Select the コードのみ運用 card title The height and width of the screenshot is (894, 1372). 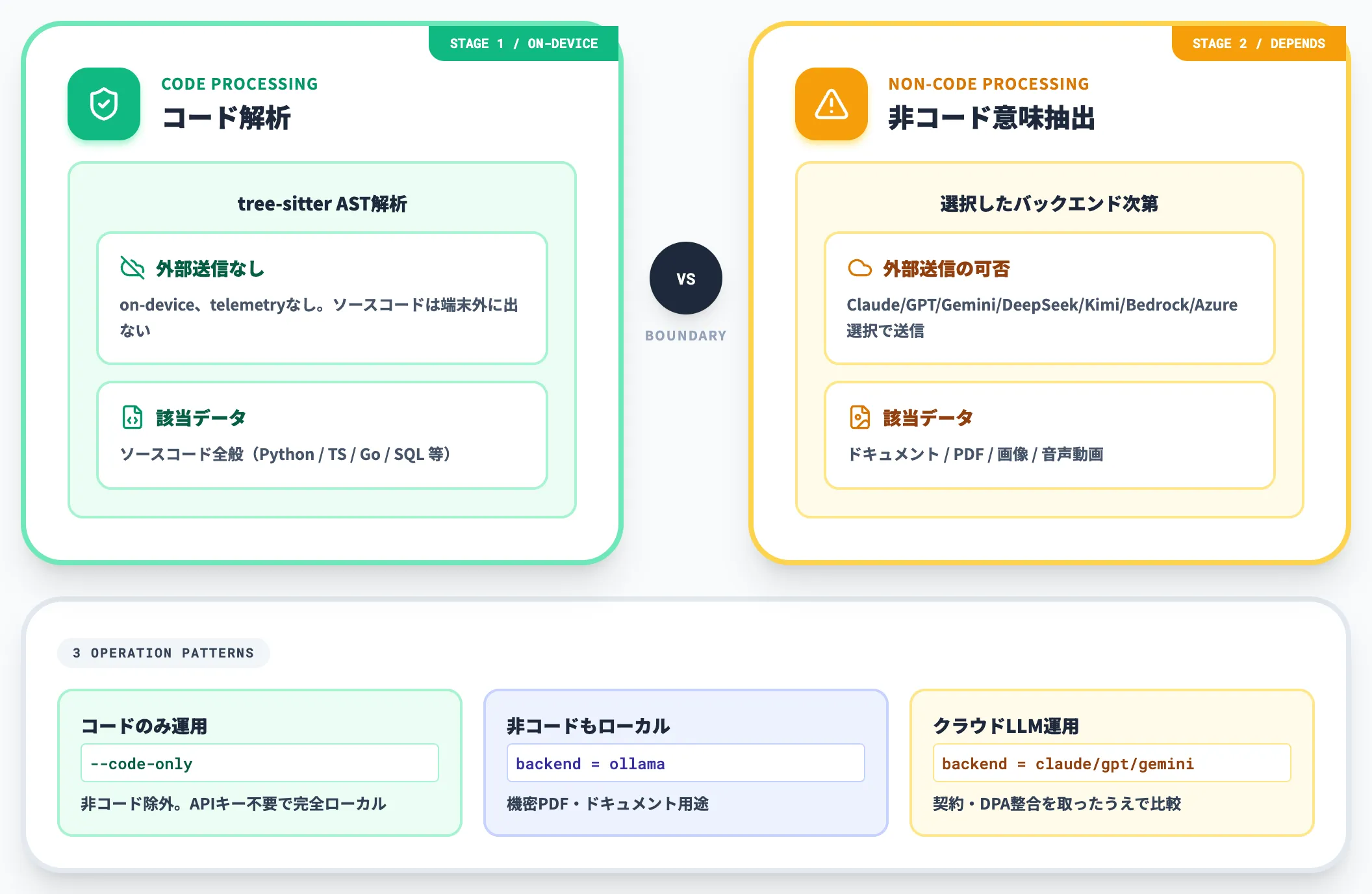144,726
